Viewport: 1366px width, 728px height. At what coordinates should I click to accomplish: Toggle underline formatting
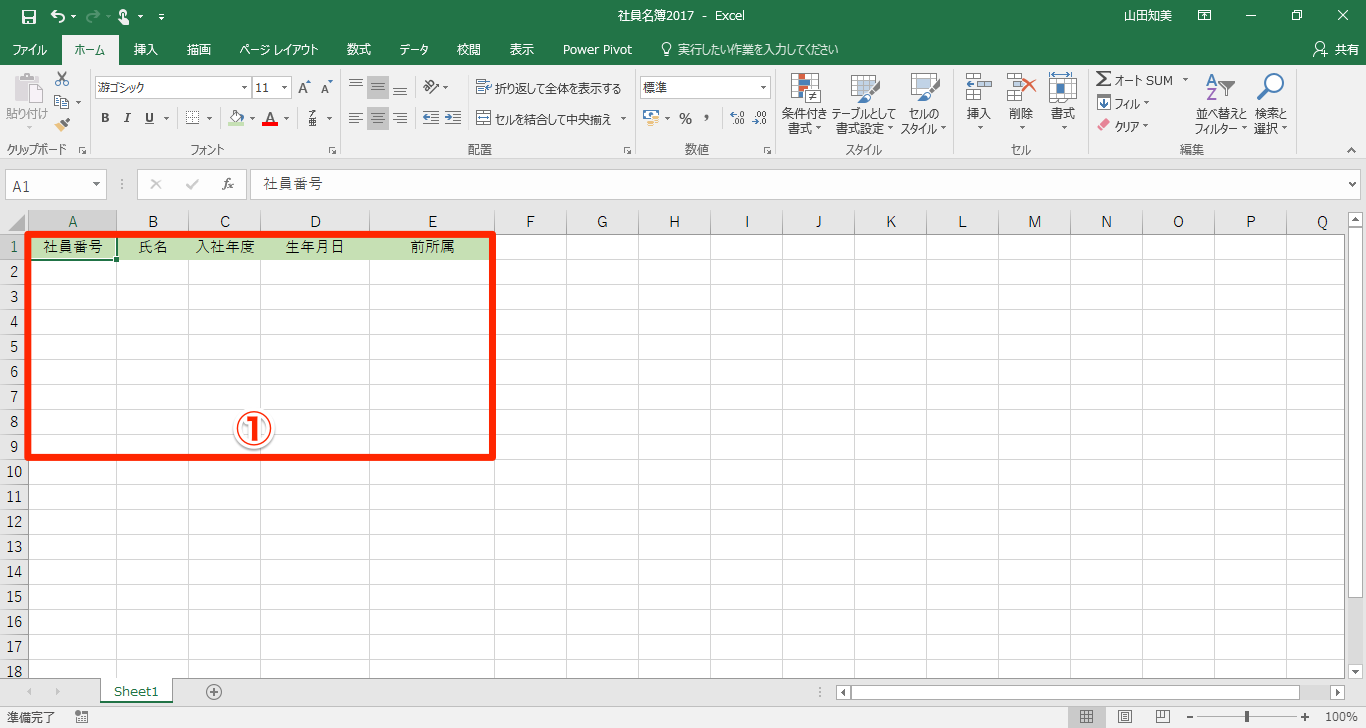150,118
